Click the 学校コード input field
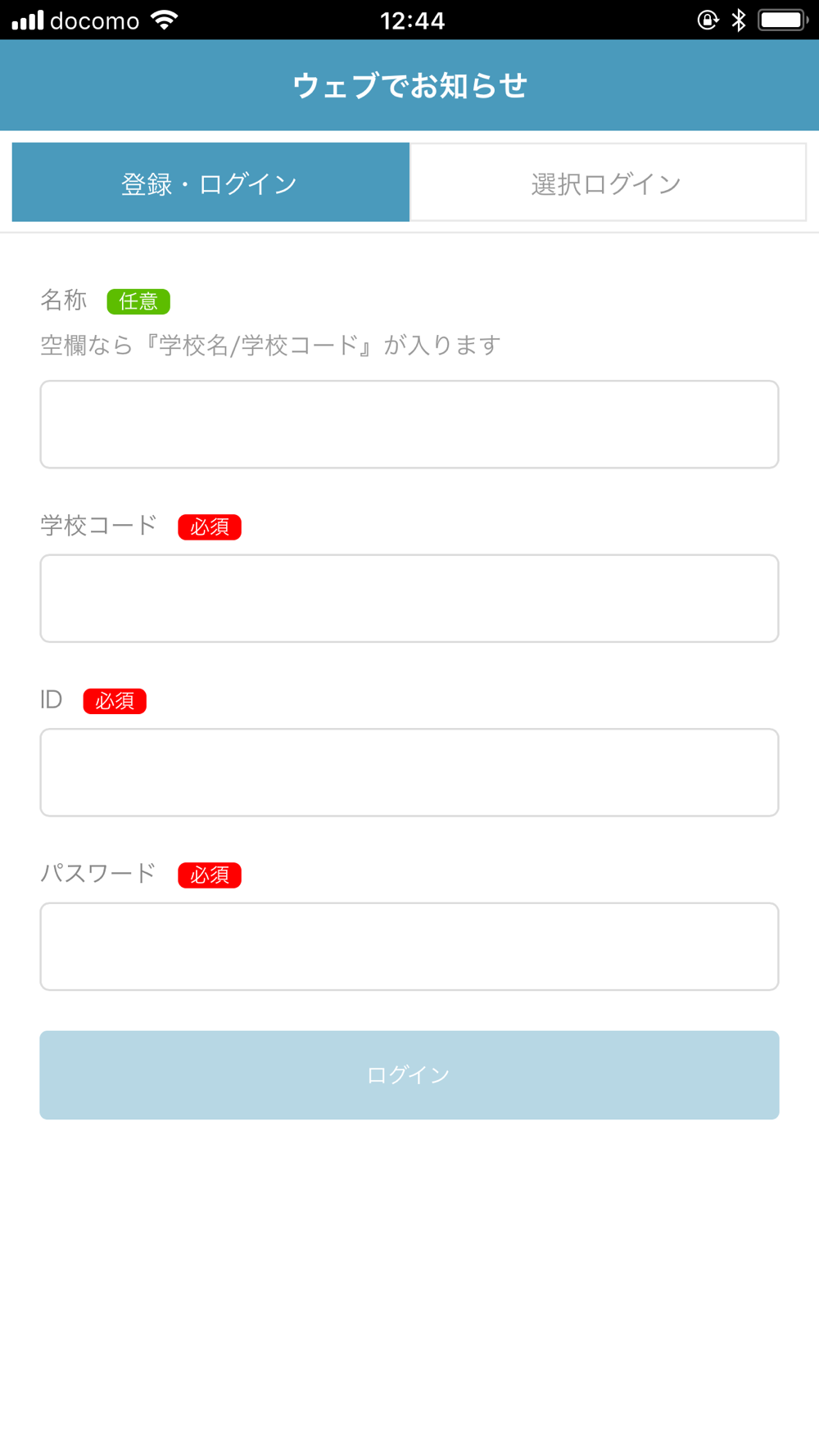819x1456 pixels. 409,599
